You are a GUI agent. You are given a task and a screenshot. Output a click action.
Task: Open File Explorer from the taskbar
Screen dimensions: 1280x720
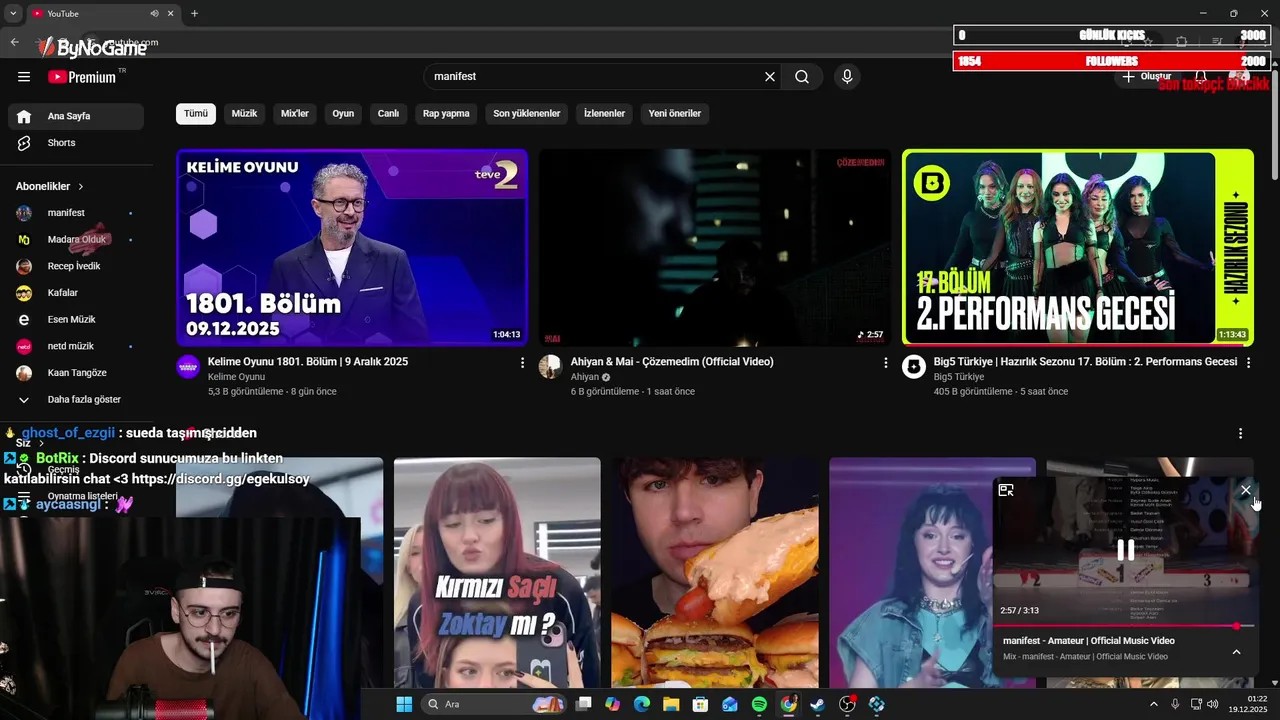671,704
